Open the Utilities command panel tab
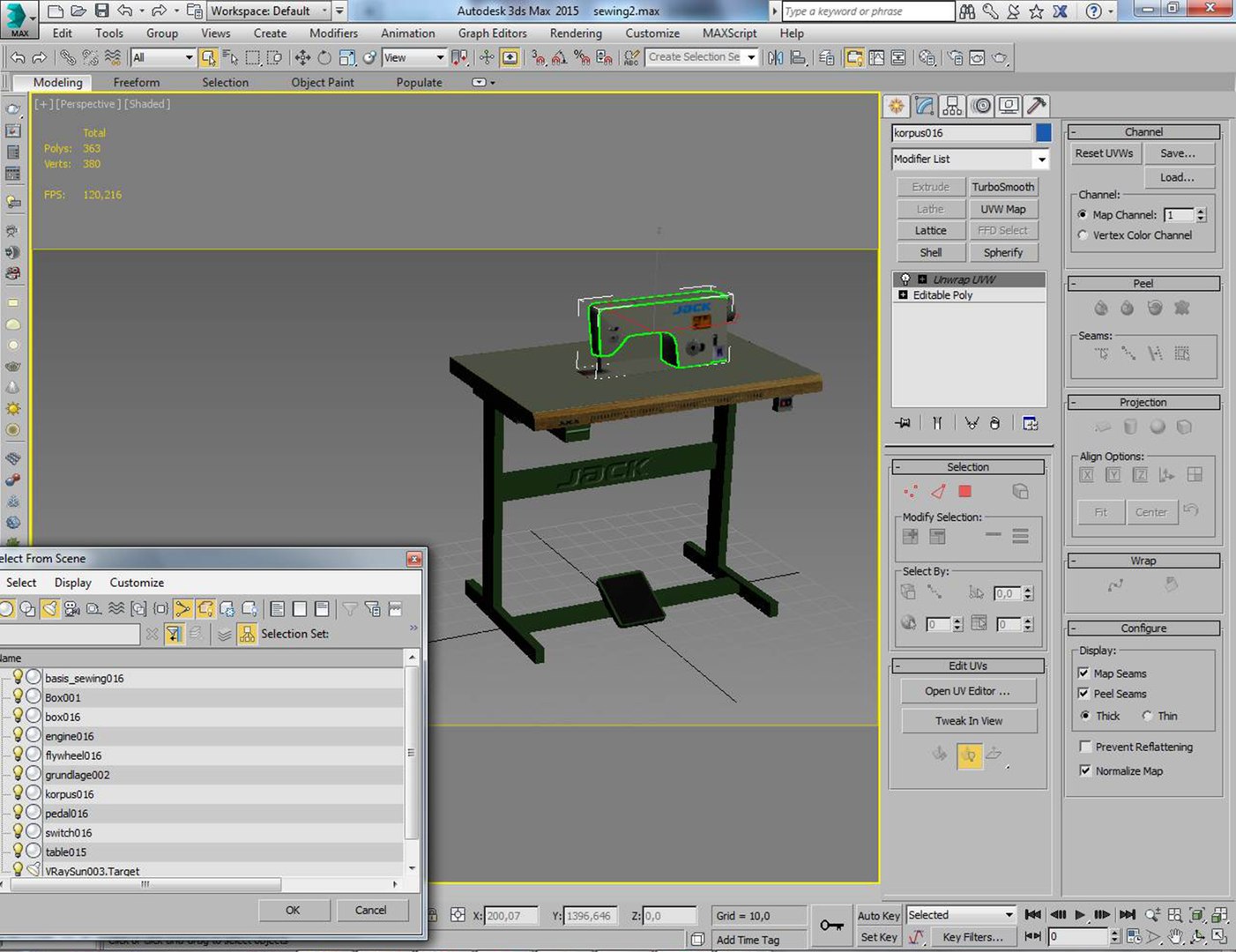The image size is (1236, 952). 1037,106
